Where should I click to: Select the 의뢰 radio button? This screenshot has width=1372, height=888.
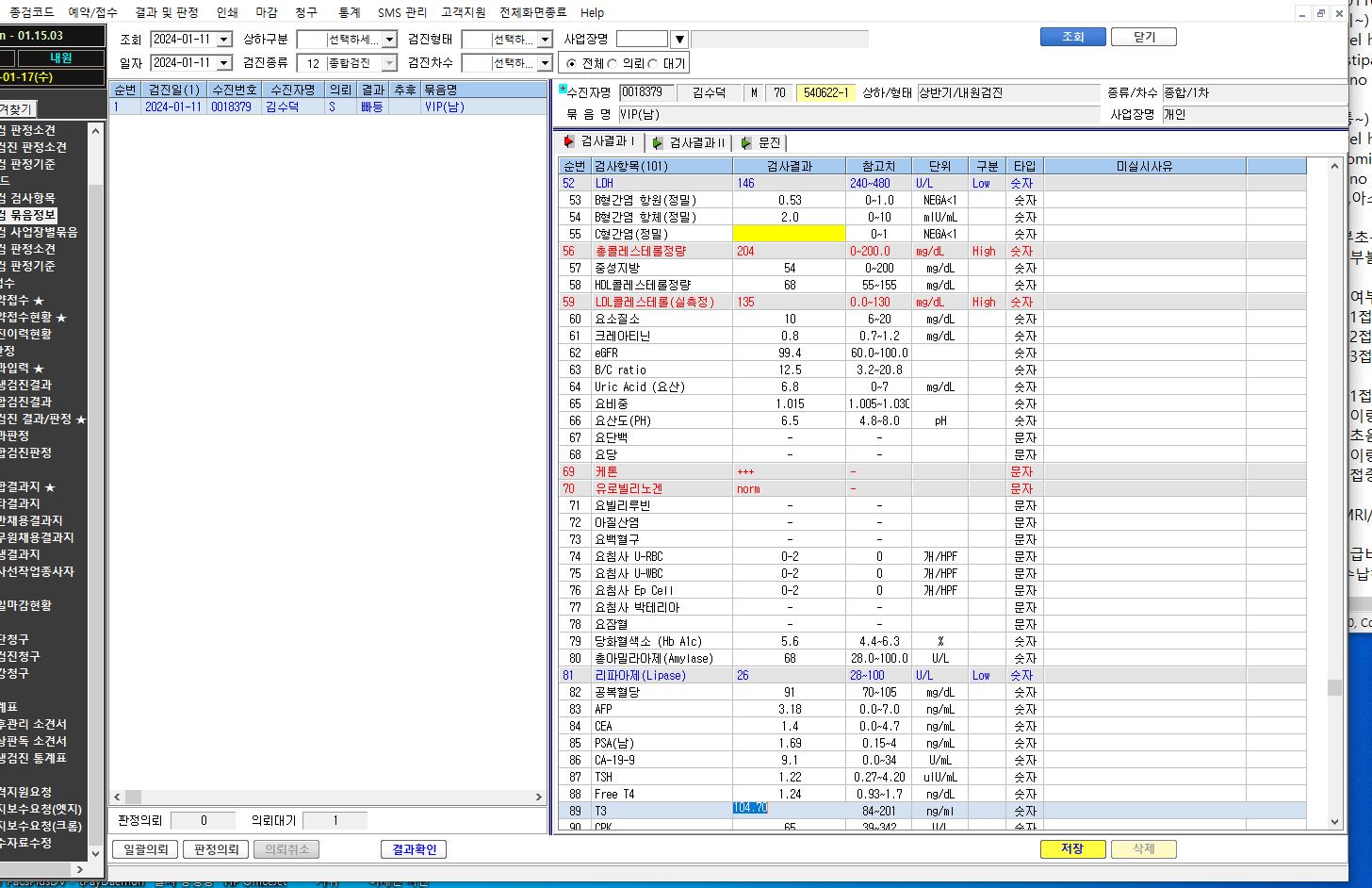click(x=612, y=63)
